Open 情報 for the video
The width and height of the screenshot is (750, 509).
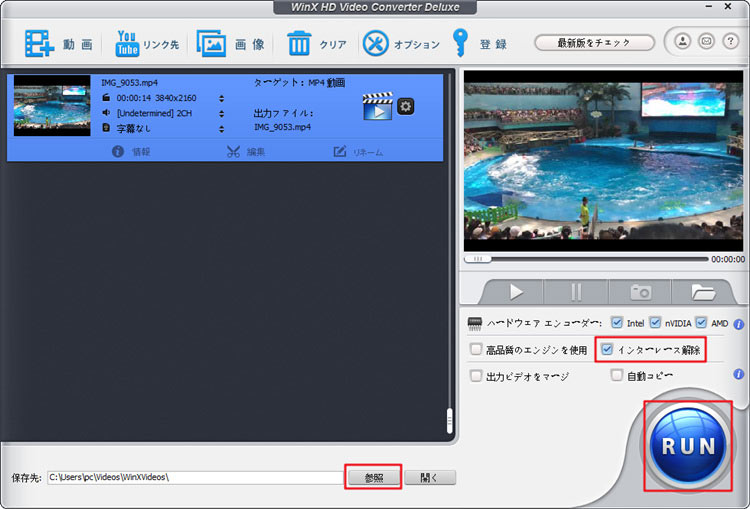131,152
